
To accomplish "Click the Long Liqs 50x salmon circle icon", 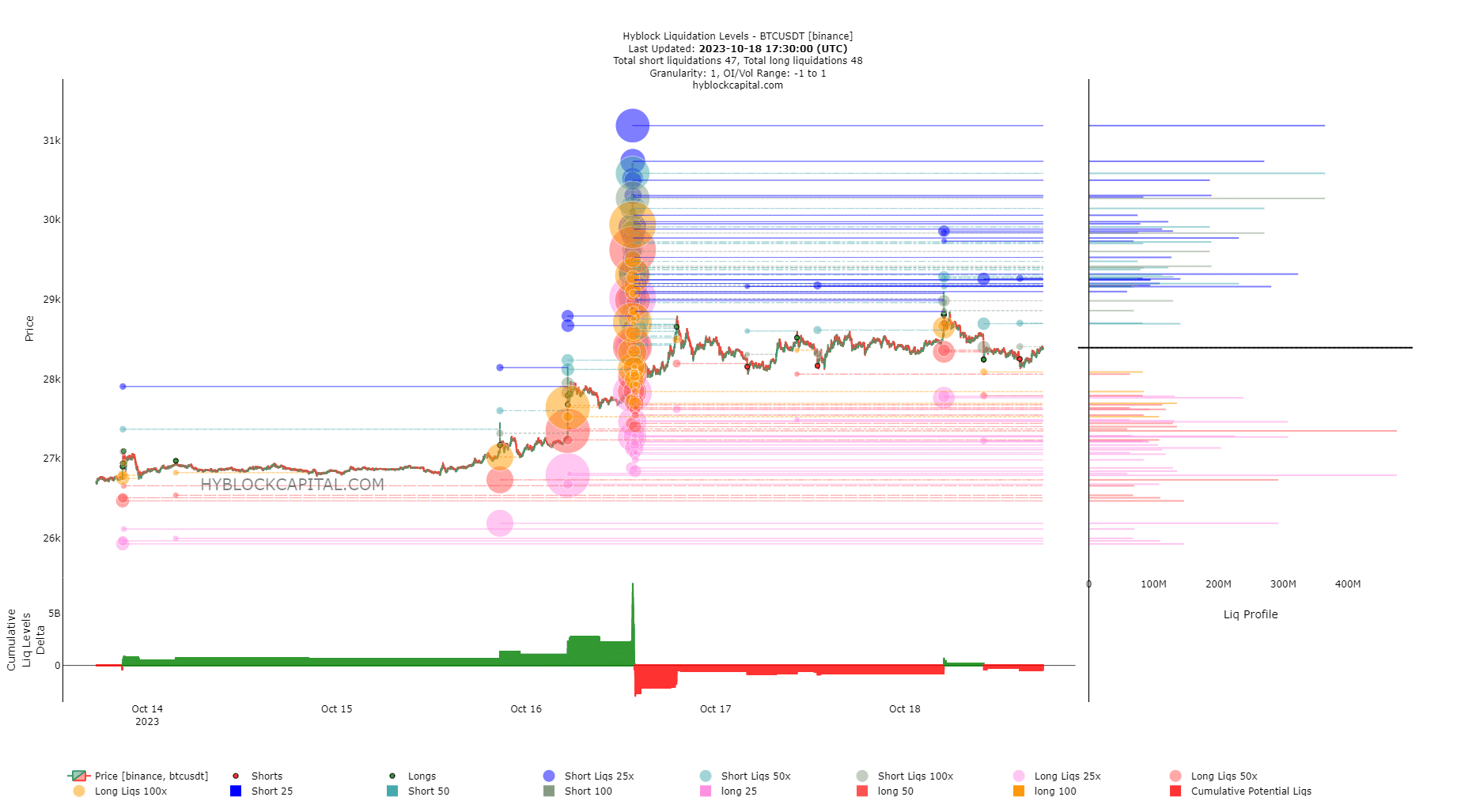I will tap(1175, 776).
